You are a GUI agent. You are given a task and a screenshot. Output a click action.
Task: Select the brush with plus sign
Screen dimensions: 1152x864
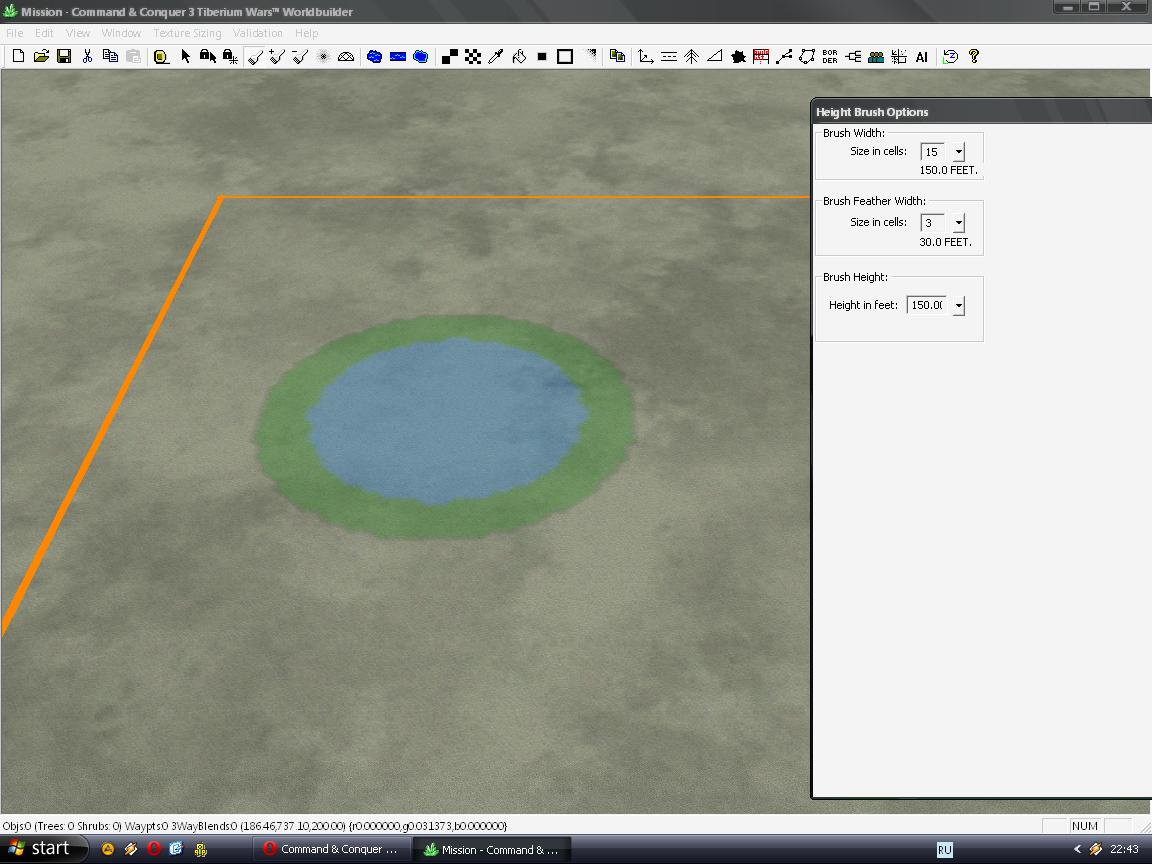(277, 57)
